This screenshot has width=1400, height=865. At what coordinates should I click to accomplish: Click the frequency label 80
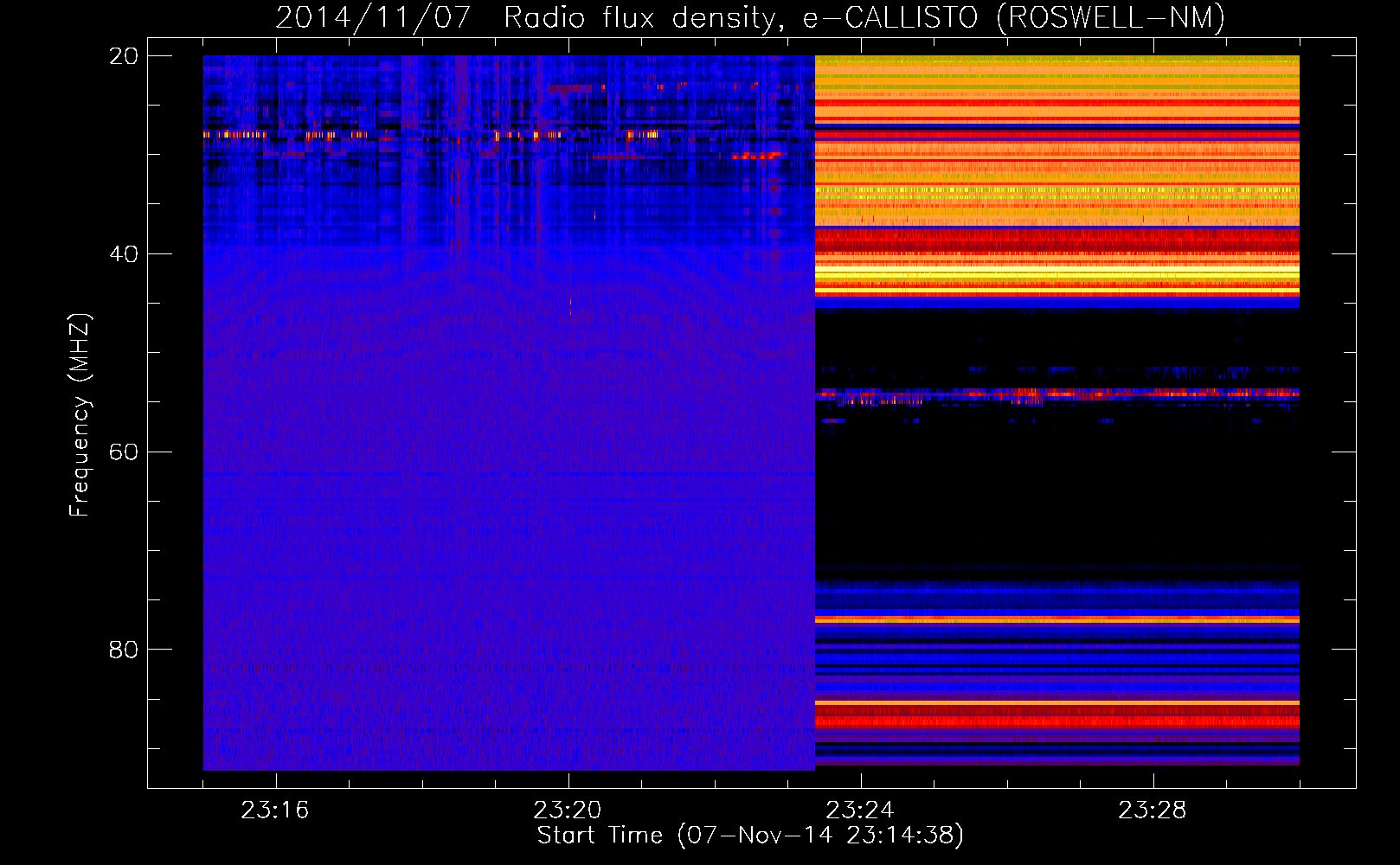point(124,650)
